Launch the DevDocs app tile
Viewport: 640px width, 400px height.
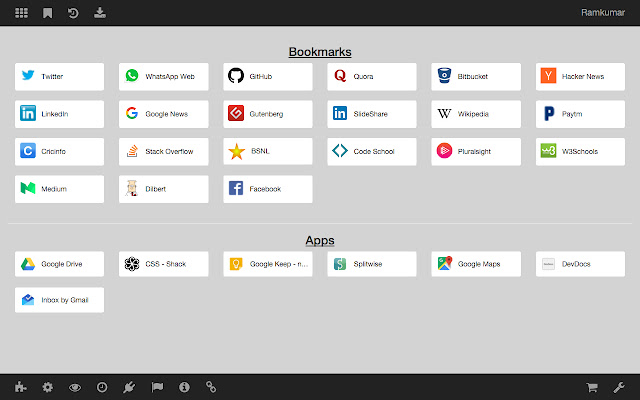tap(580, 264)
